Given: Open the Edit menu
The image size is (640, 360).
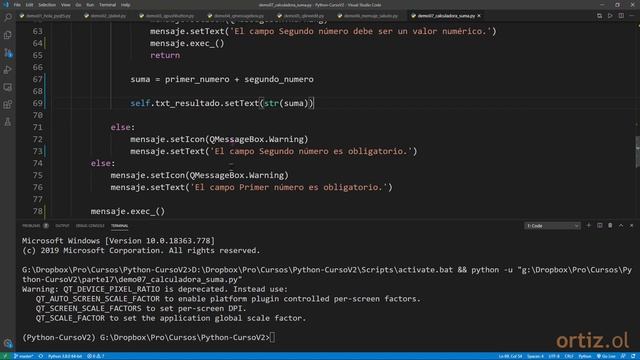Looking at the screenshot, I should tap(29, 5).
